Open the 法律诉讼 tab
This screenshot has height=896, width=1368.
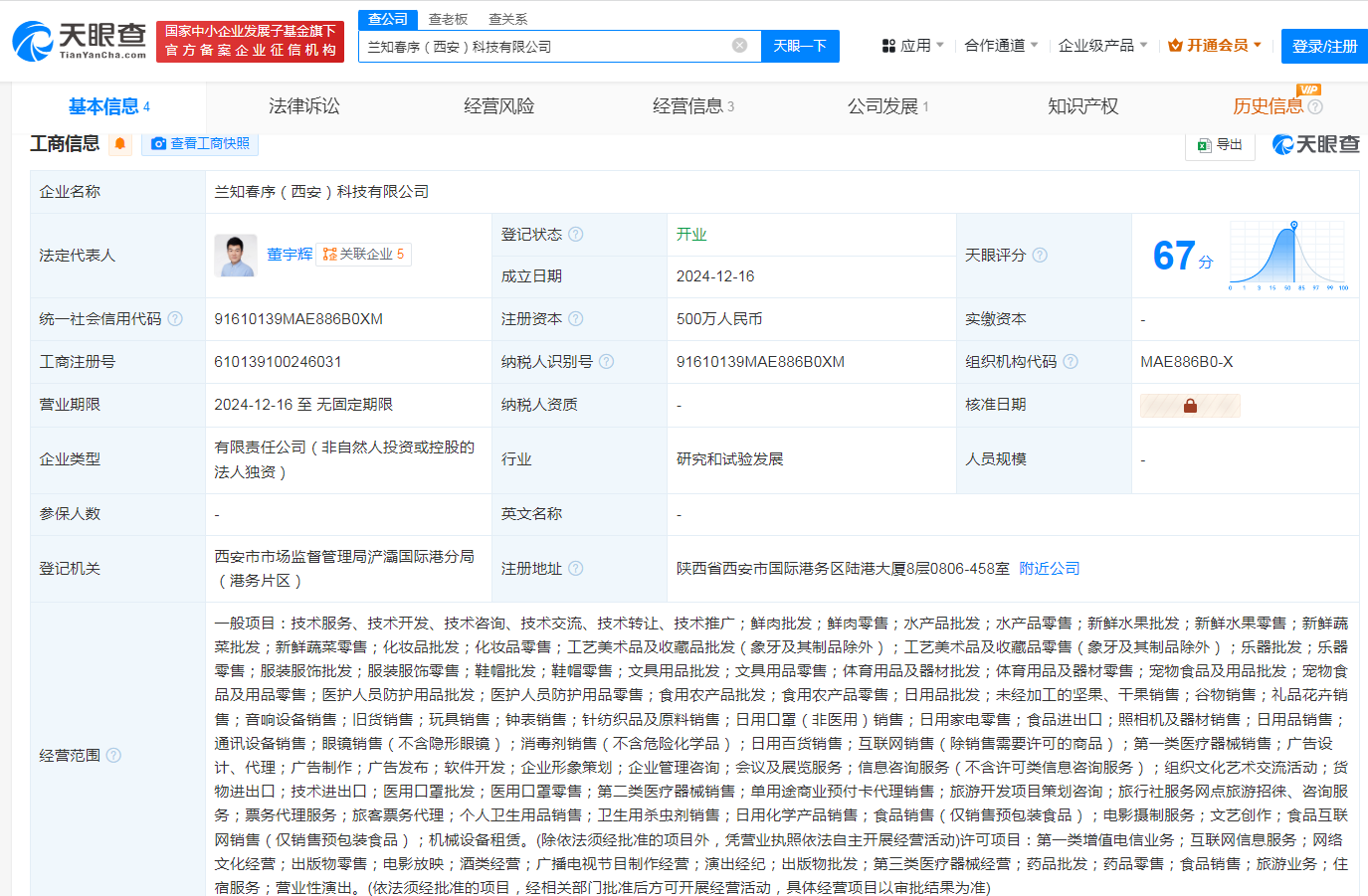click(304, 106)
